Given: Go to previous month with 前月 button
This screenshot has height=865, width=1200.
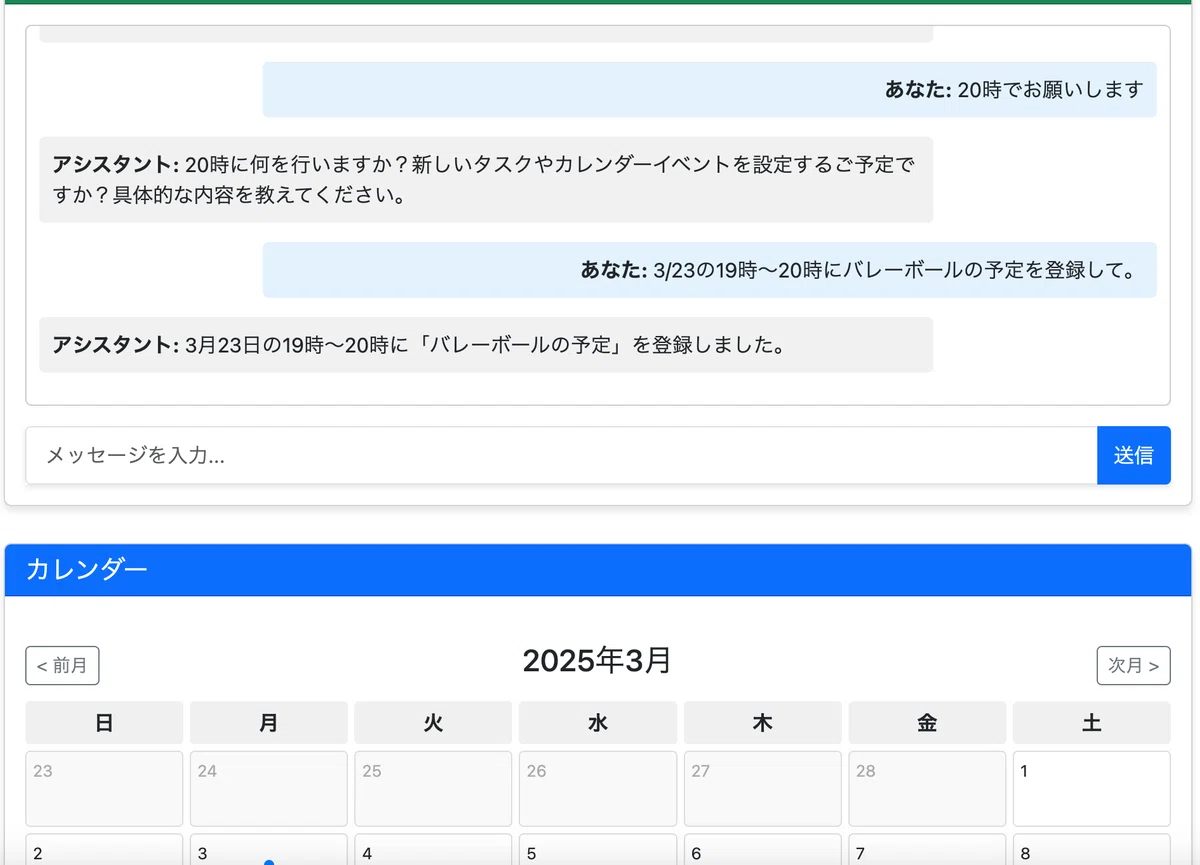Looking at the screenshot, I should (x=62, y=666).
